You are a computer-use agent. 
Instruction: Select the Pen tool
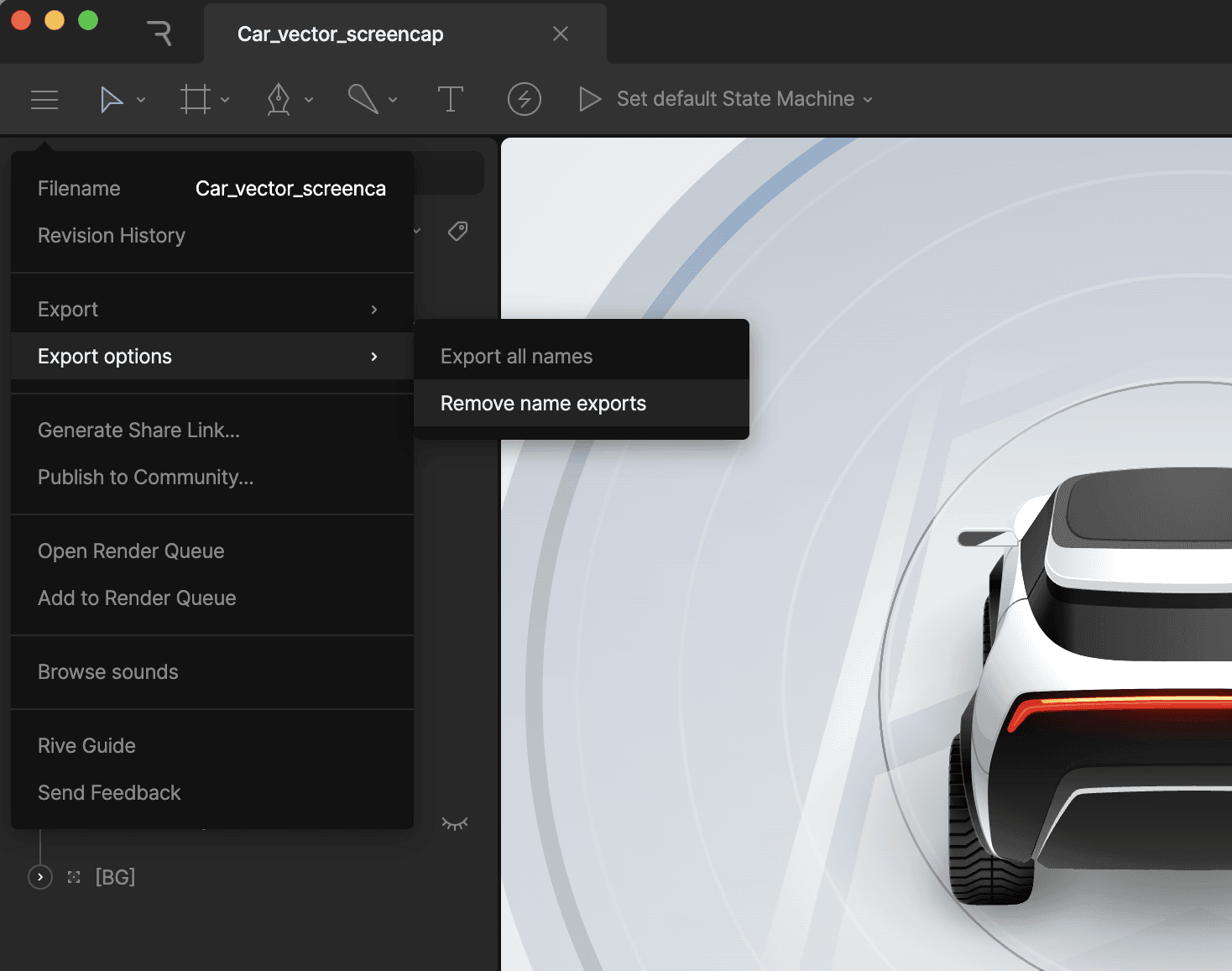coord(279,100)
